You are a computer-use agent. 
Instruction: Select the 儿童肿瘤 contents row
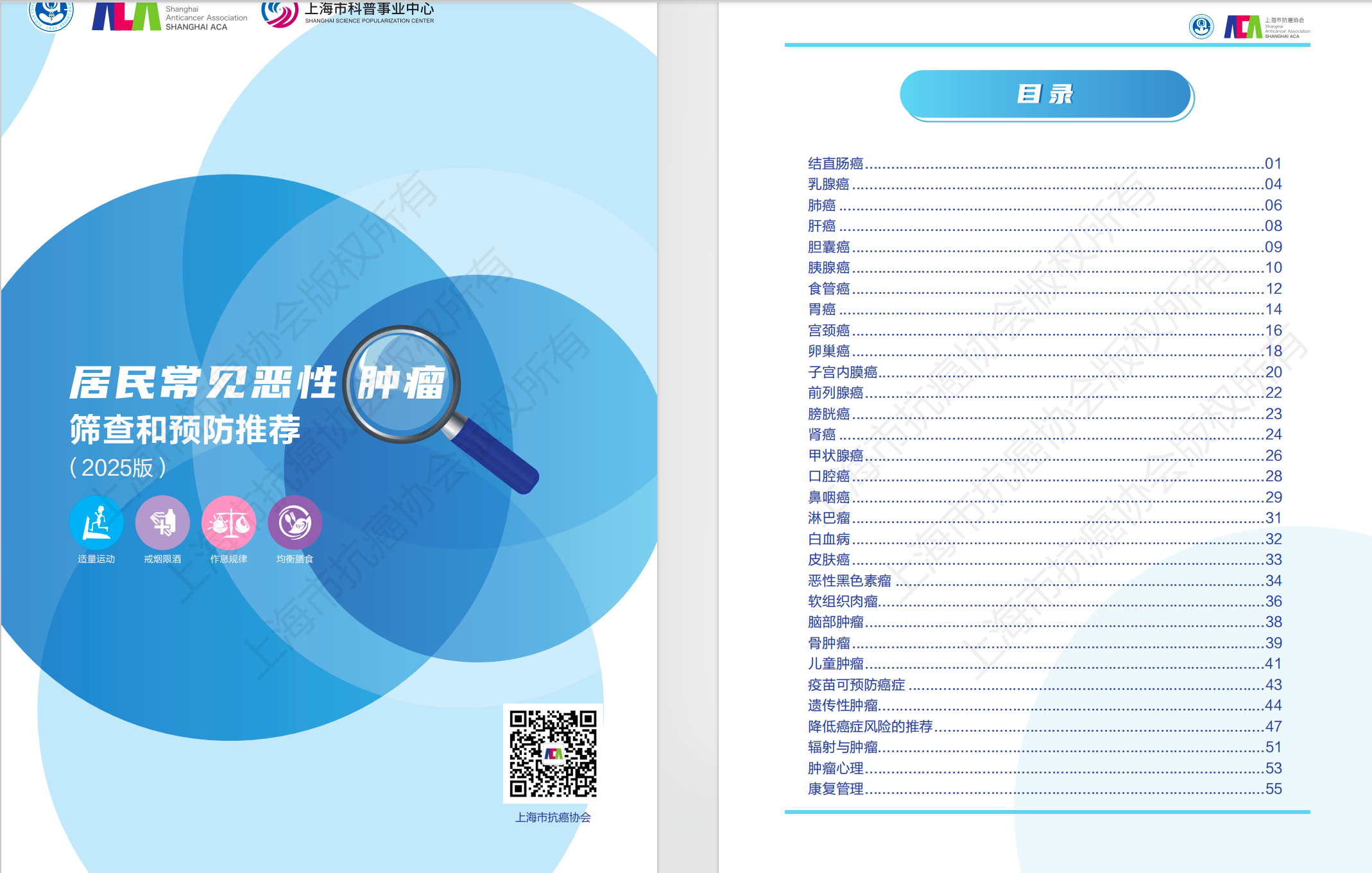click(1045, 664)
